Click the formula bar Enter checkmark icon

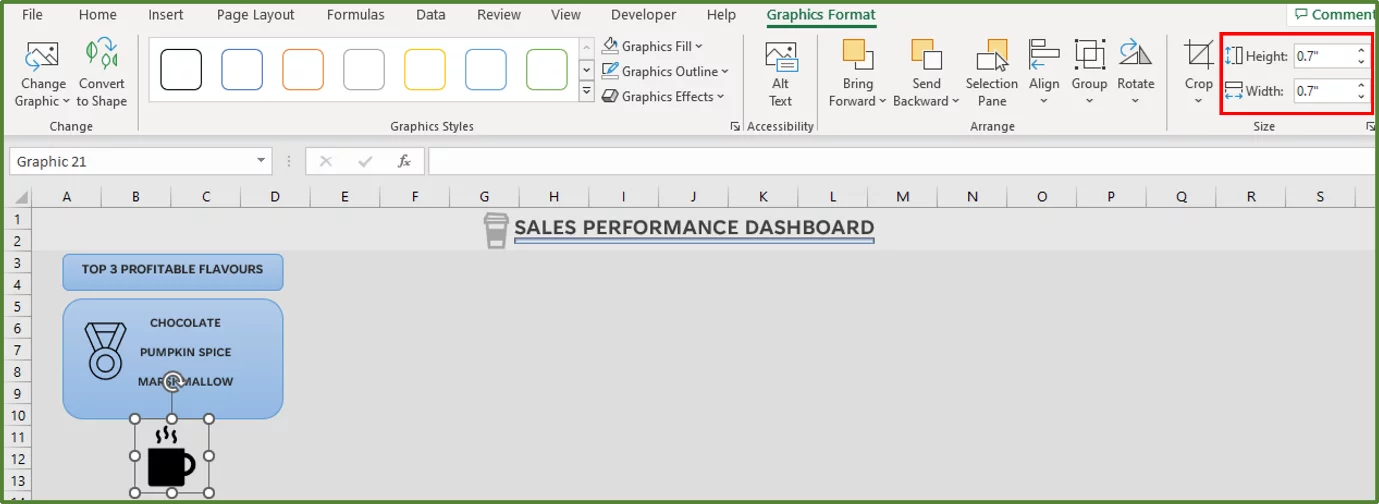pyautogui.click(x=364, y=161)
